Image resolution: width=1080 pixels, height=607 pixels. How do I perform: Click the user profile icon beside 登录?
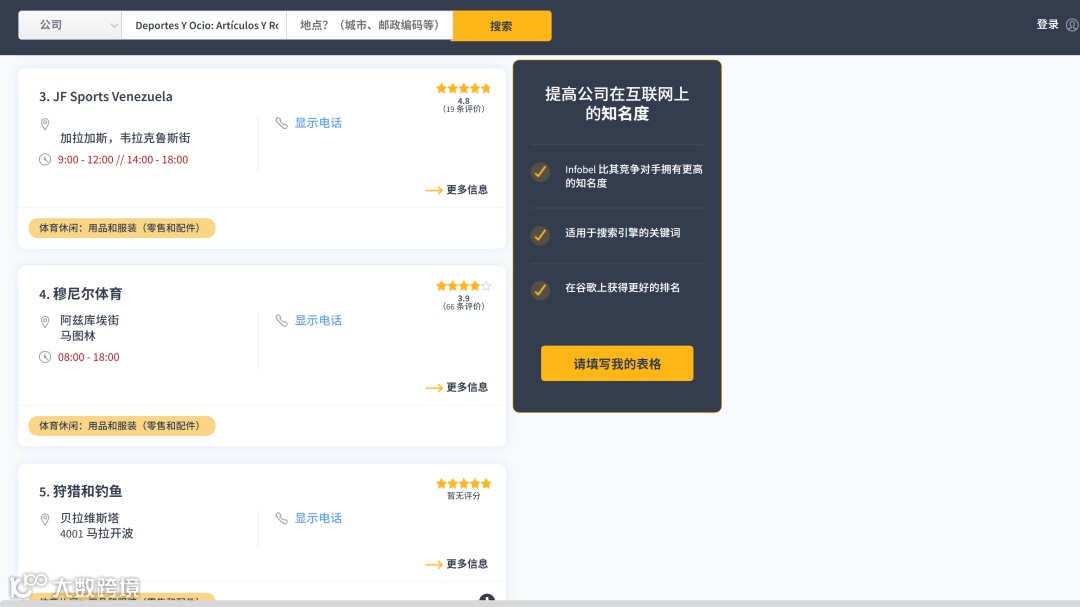[1072, 25]
